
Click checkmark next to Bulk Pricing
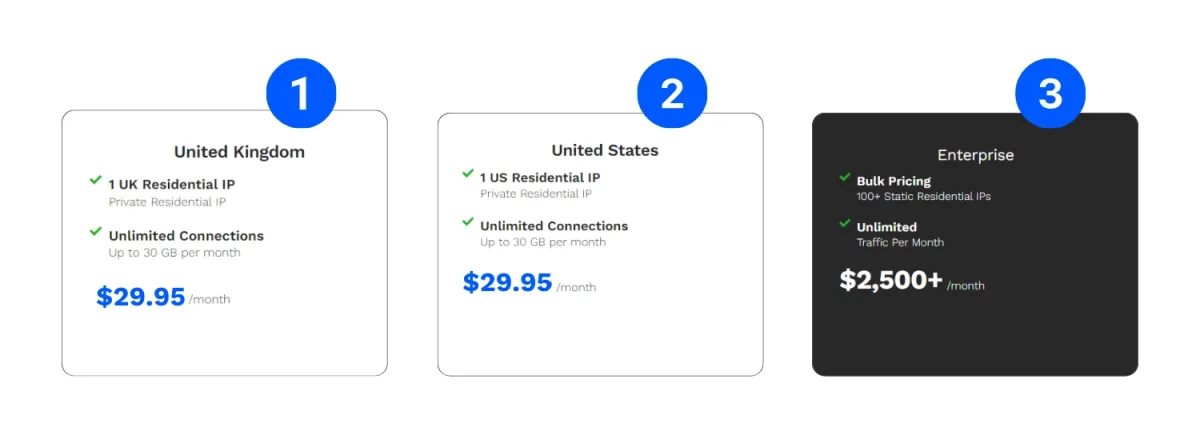point(845,178)
